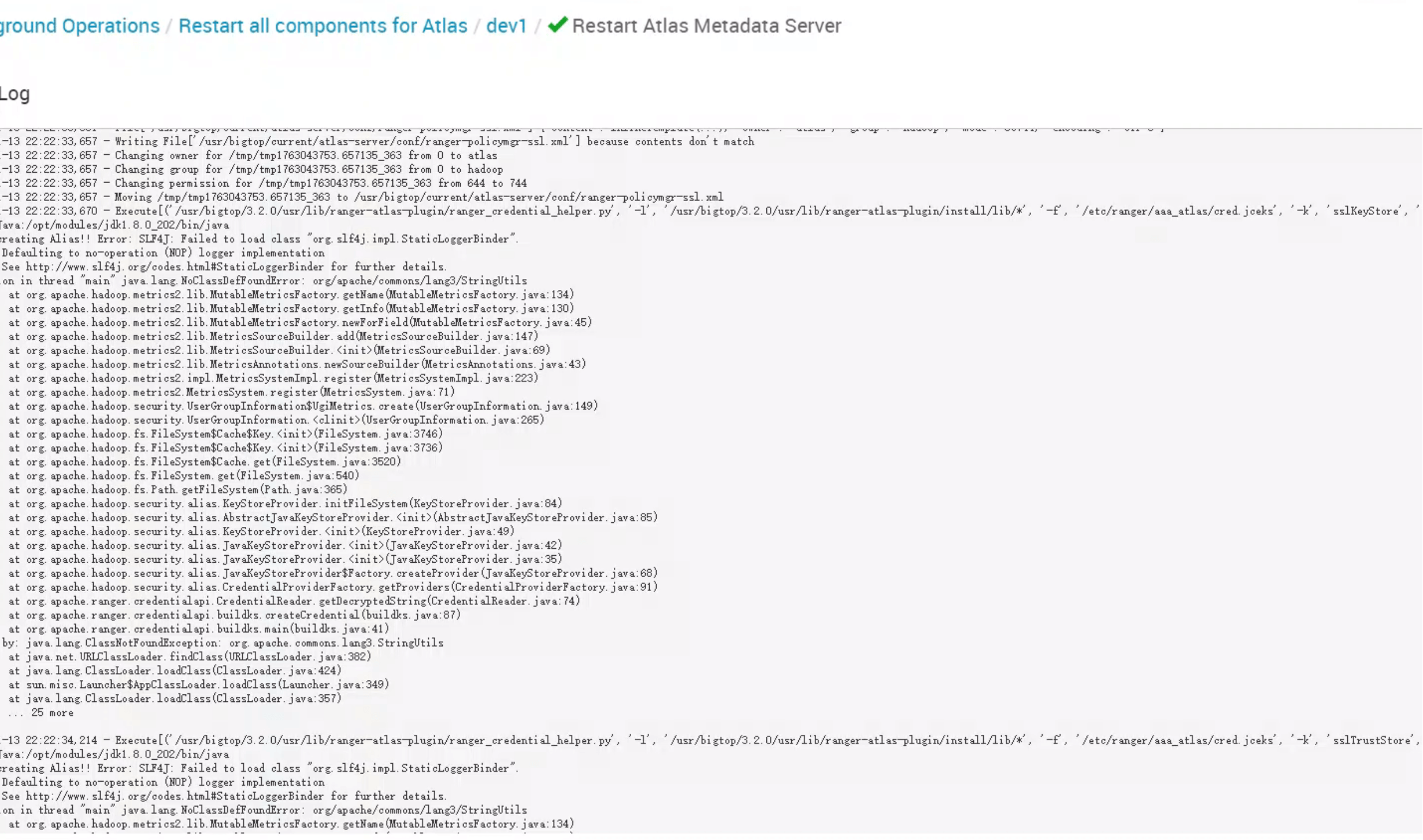
Task: Open the dev1 host breadcrumb link
Action: [506, 26]
